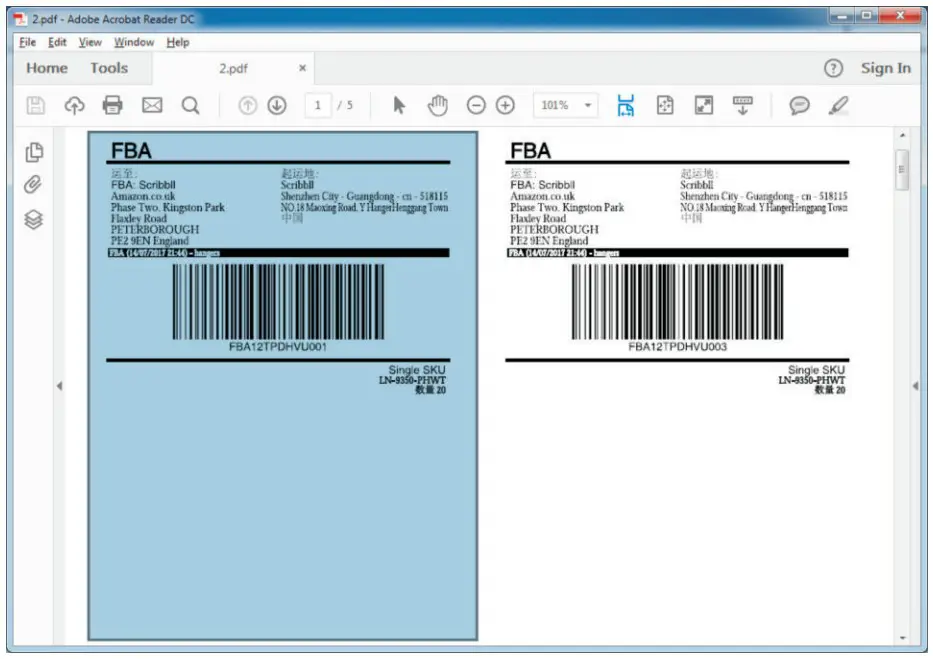
Task: Switch to the Tools tab
Action: click(109, 68)
